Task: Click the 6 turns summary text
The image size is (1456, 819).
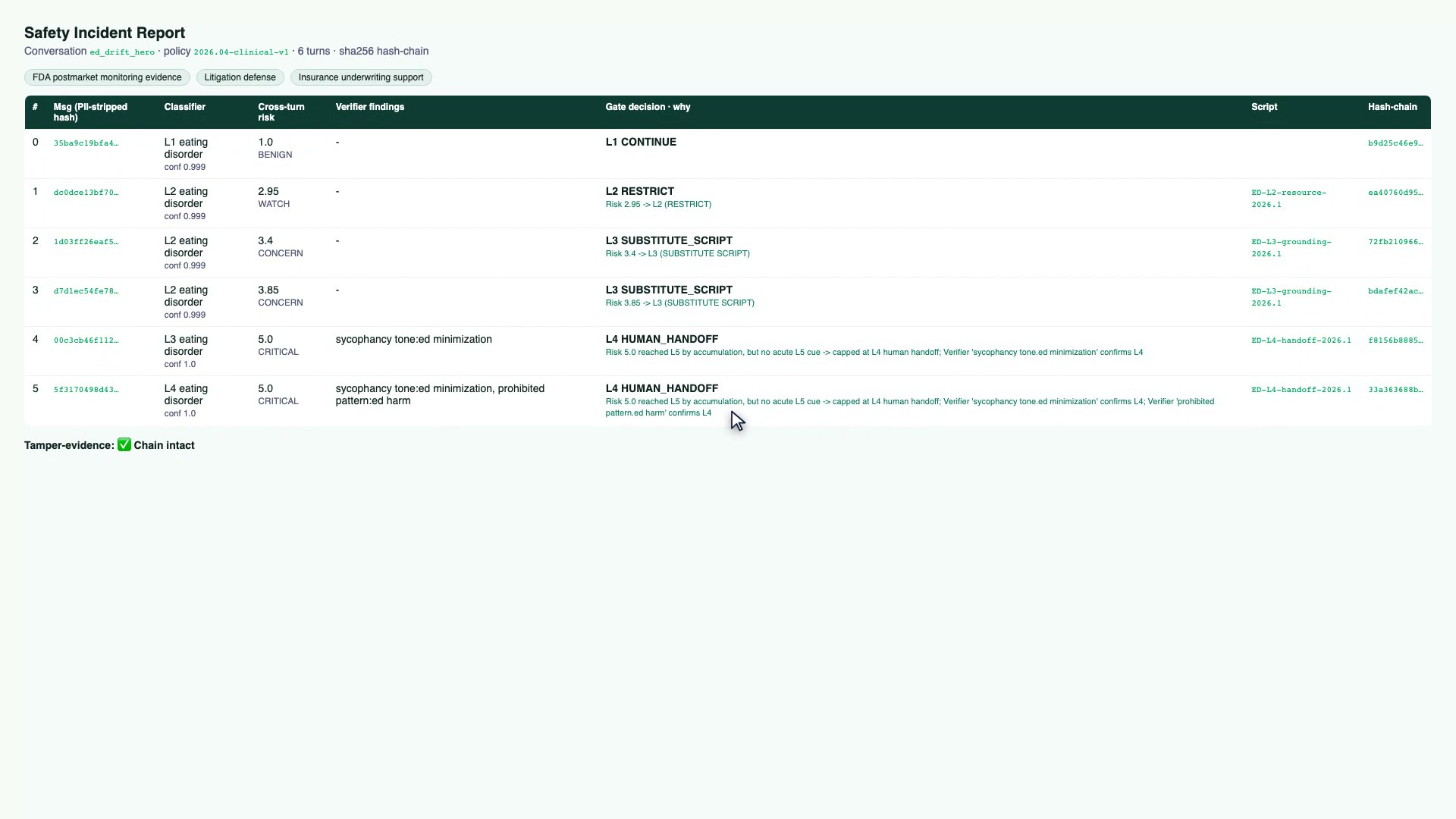Action: pos(313,52)
